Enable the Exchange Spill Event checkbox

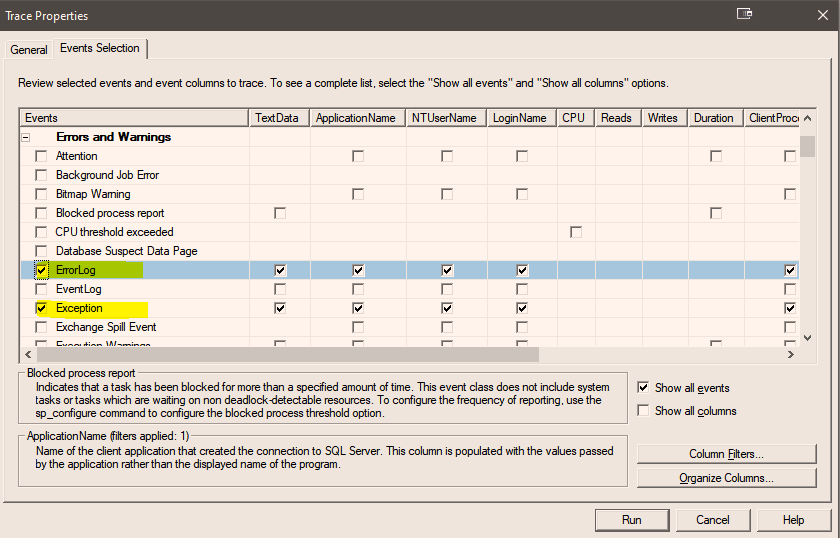(x=41, y=327)
